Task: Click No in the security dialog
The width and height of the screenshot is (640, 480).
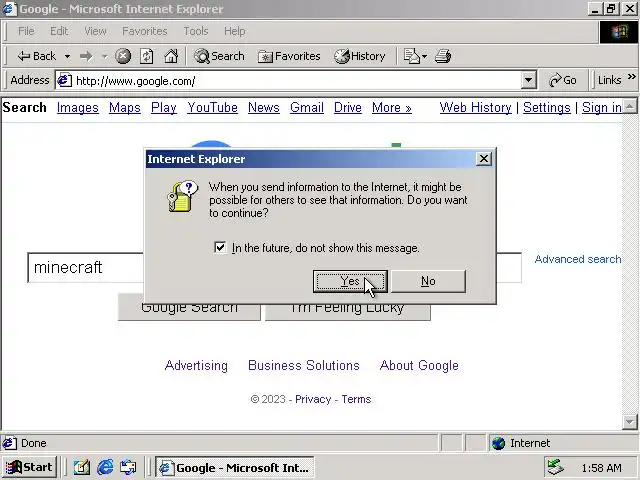Action: coord(428,281)
